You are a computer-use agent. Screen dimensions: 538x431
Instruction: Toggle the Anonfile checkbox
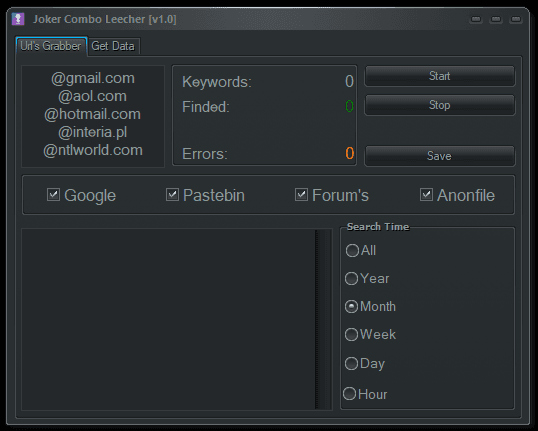(426, 195)
